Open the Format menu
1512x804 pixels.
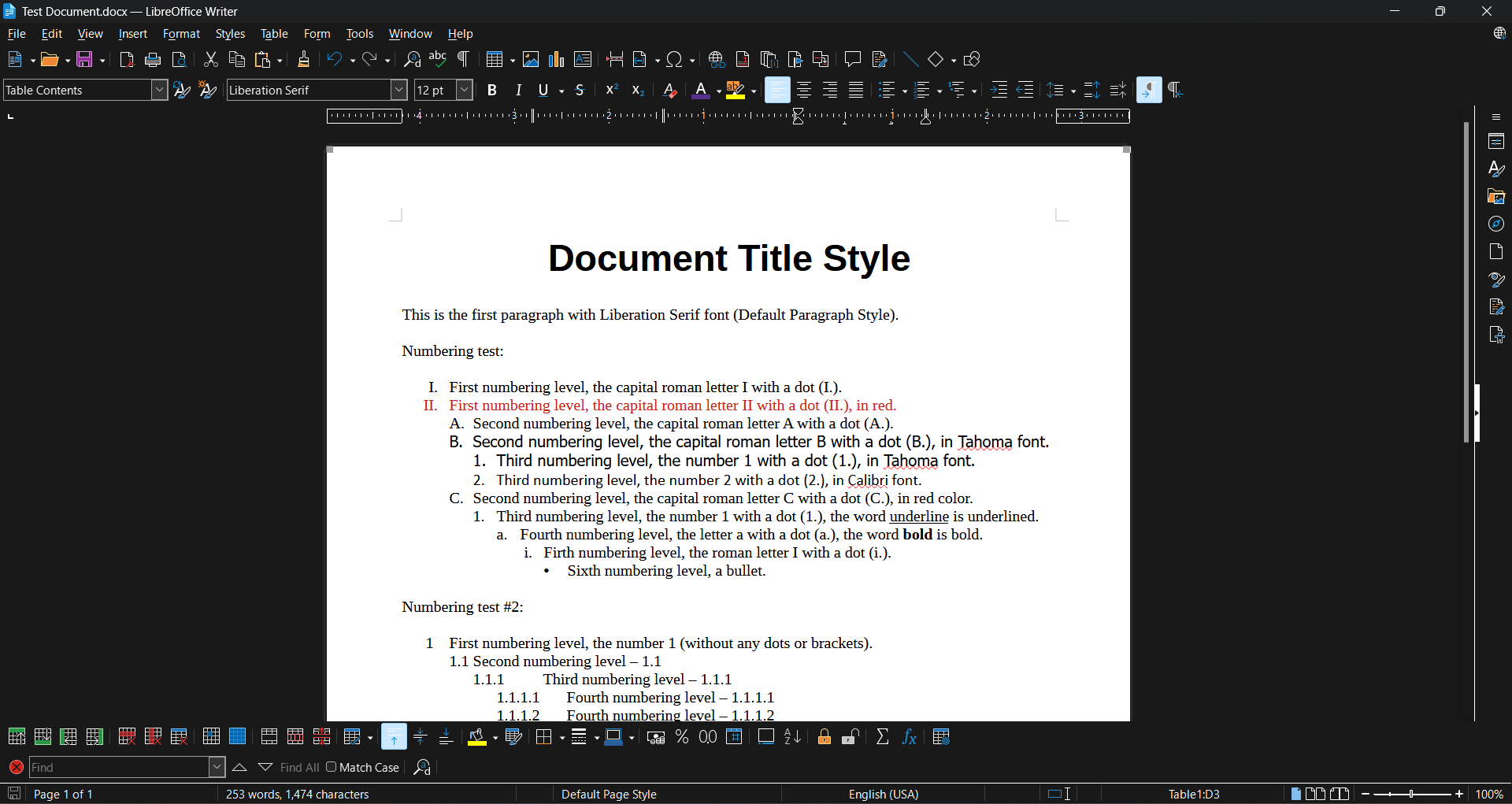(x=181, y=34)
